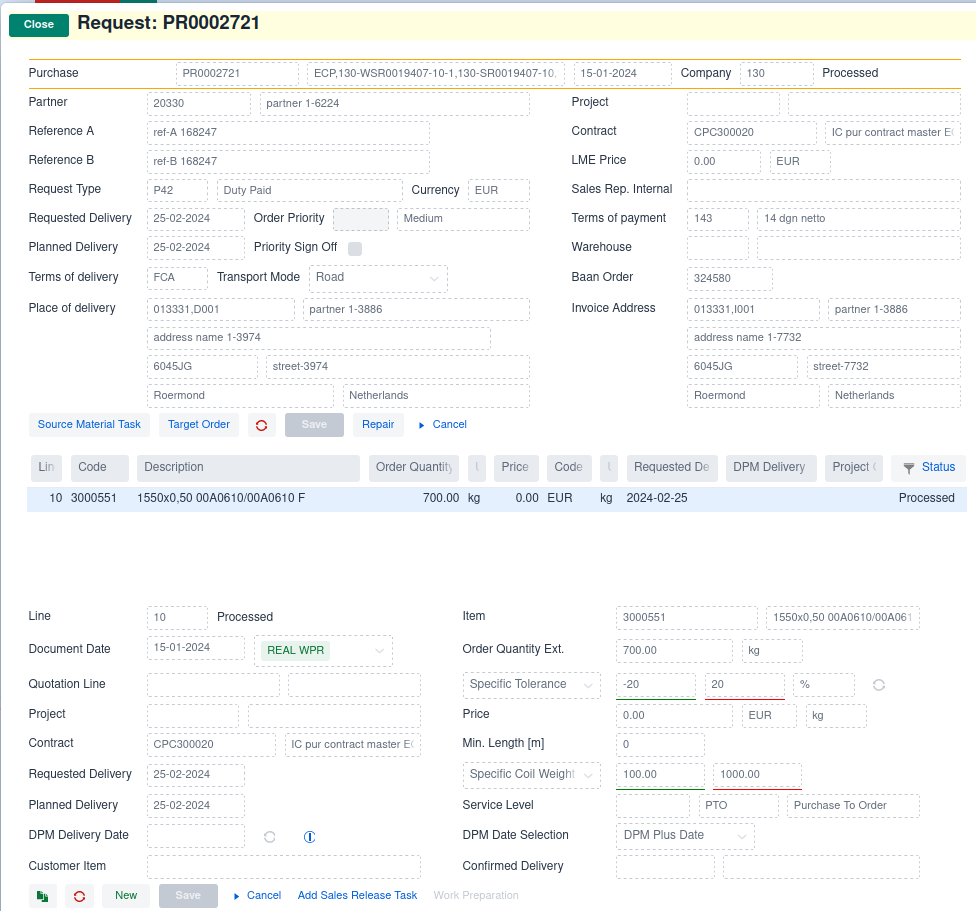
Task: Sort by the Code column header after Lin
Action: pos(100,468)
